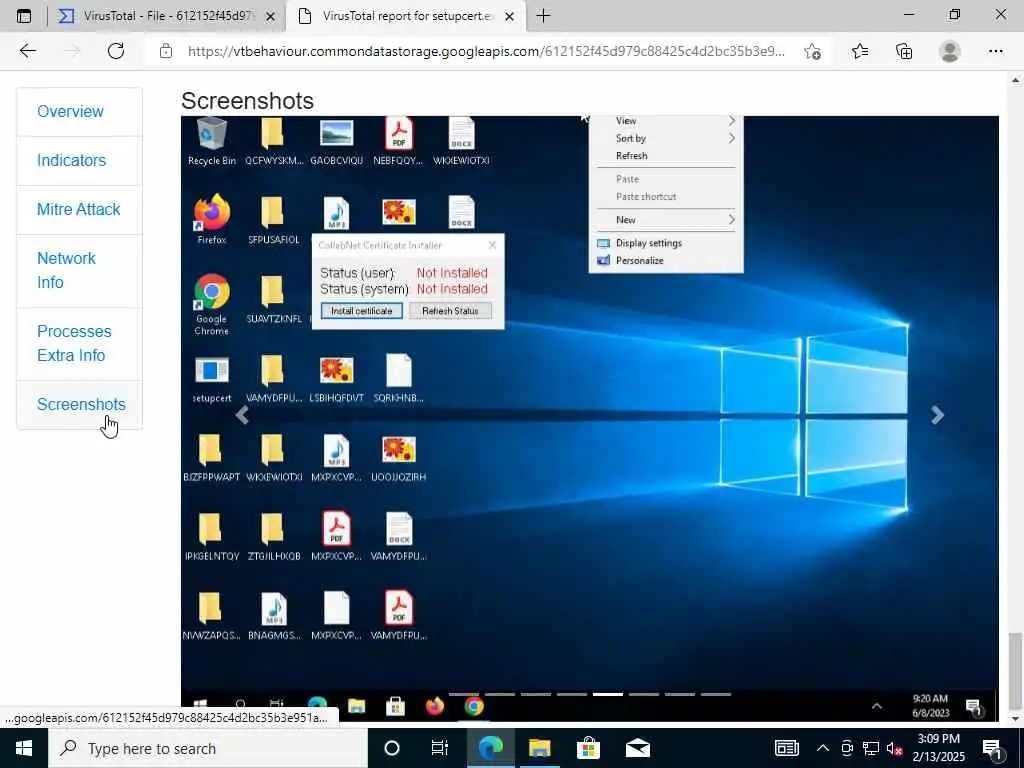Select the VirusTotal report for setupcert tab
The height and width of the screenshot is (768, 1024).
coord(405,16)
